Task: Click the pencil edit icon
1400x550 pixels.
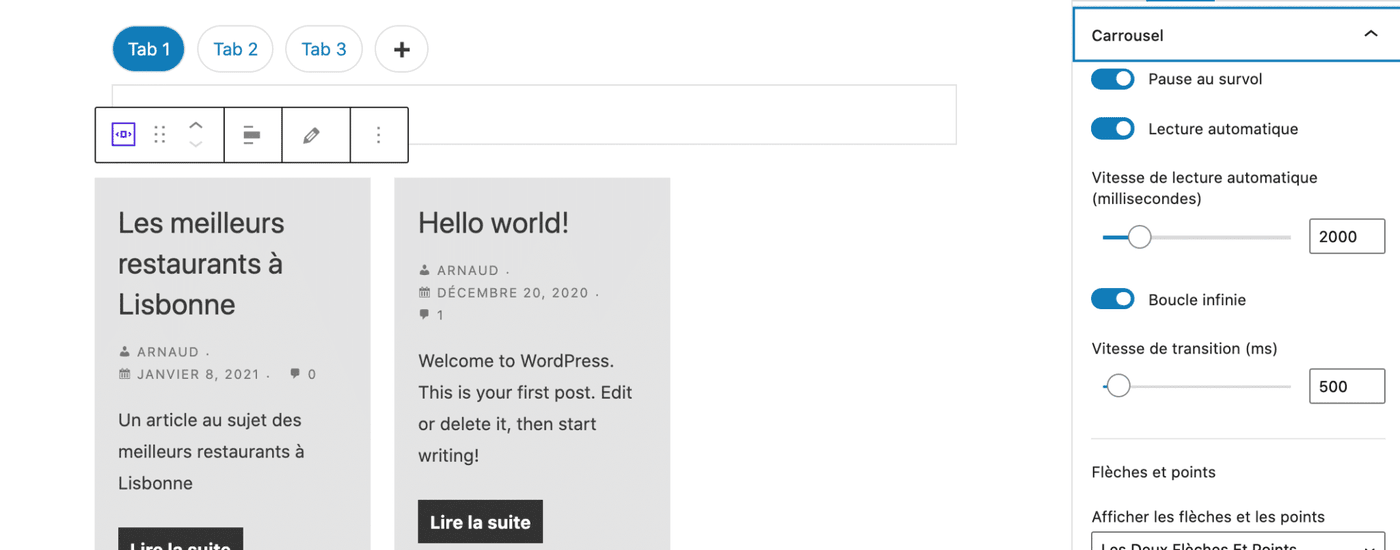Action: pos(312,134)
